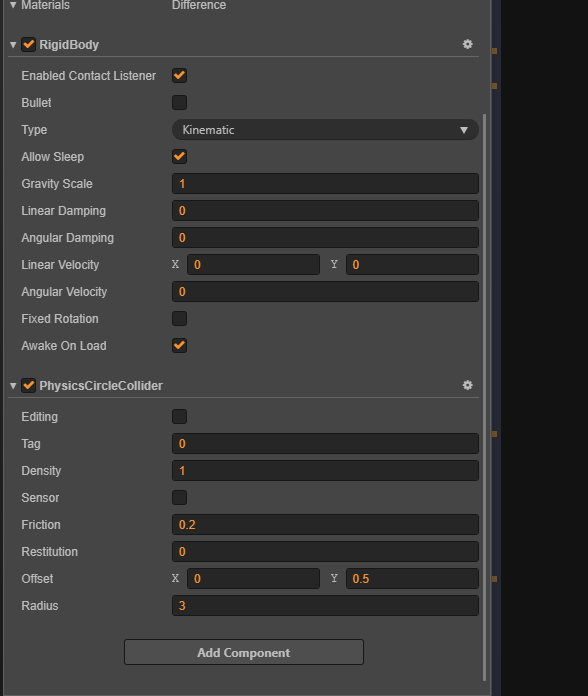Screen dimensions: 588x696
Task: Collapse the Materials list arrow
Action: pos(13,5)
